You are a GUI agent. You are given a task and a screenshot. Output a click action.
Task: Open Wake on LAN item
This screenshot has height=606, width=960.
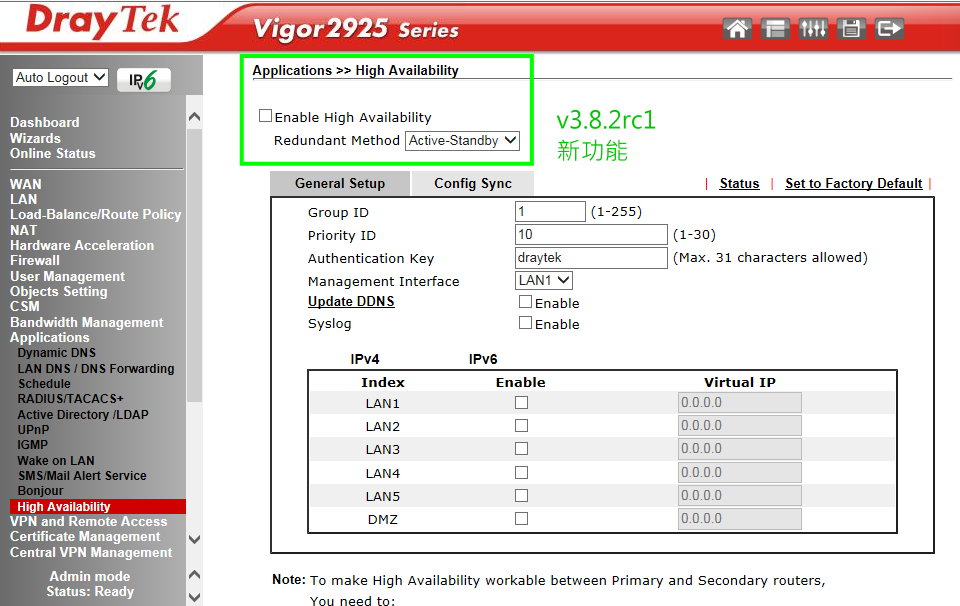point(56,460)
